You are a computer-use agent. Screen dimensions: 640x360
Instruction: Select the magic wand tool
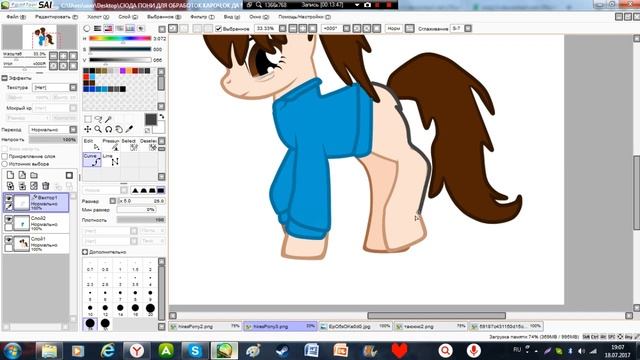click(x=108, y=119)
